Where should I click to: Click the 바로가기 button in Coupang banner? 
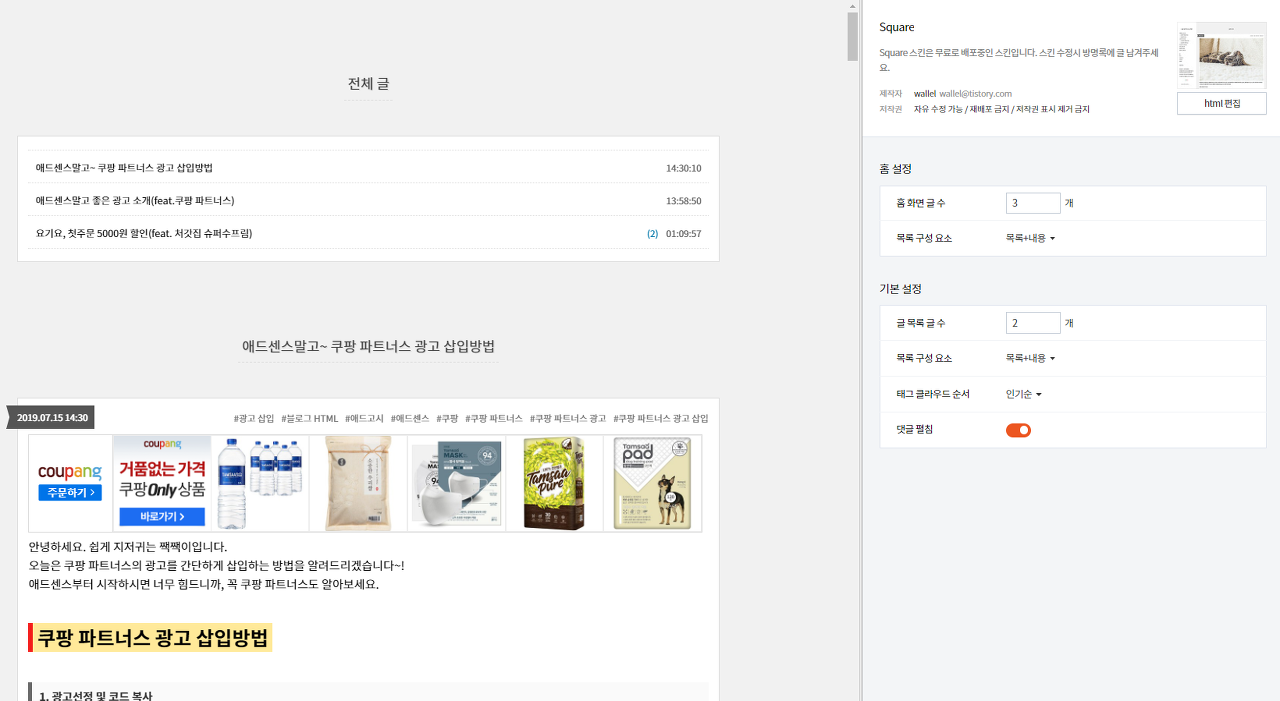coord(162,516)
